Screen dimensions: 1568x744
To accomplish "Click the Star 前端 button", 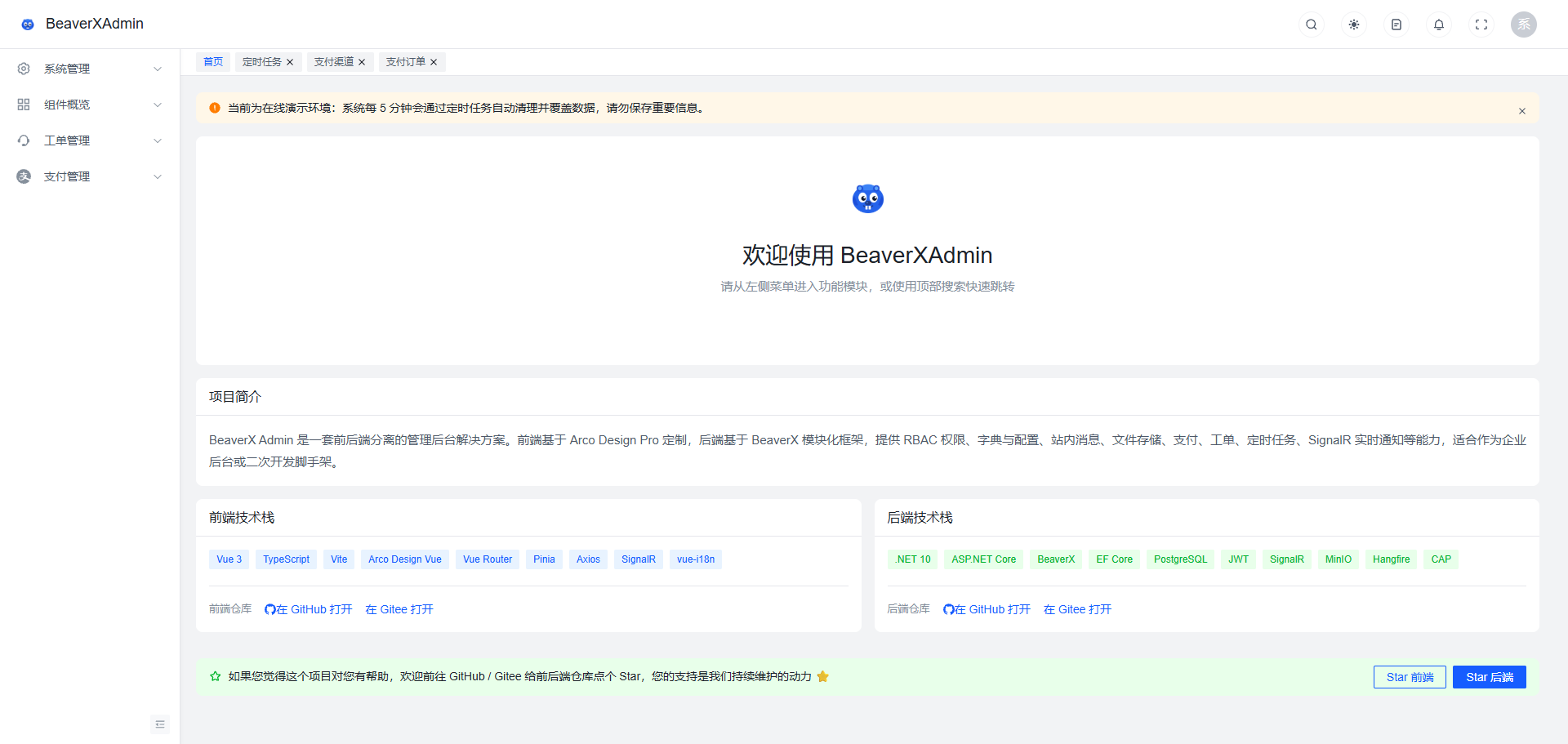I will (1410, 677).
